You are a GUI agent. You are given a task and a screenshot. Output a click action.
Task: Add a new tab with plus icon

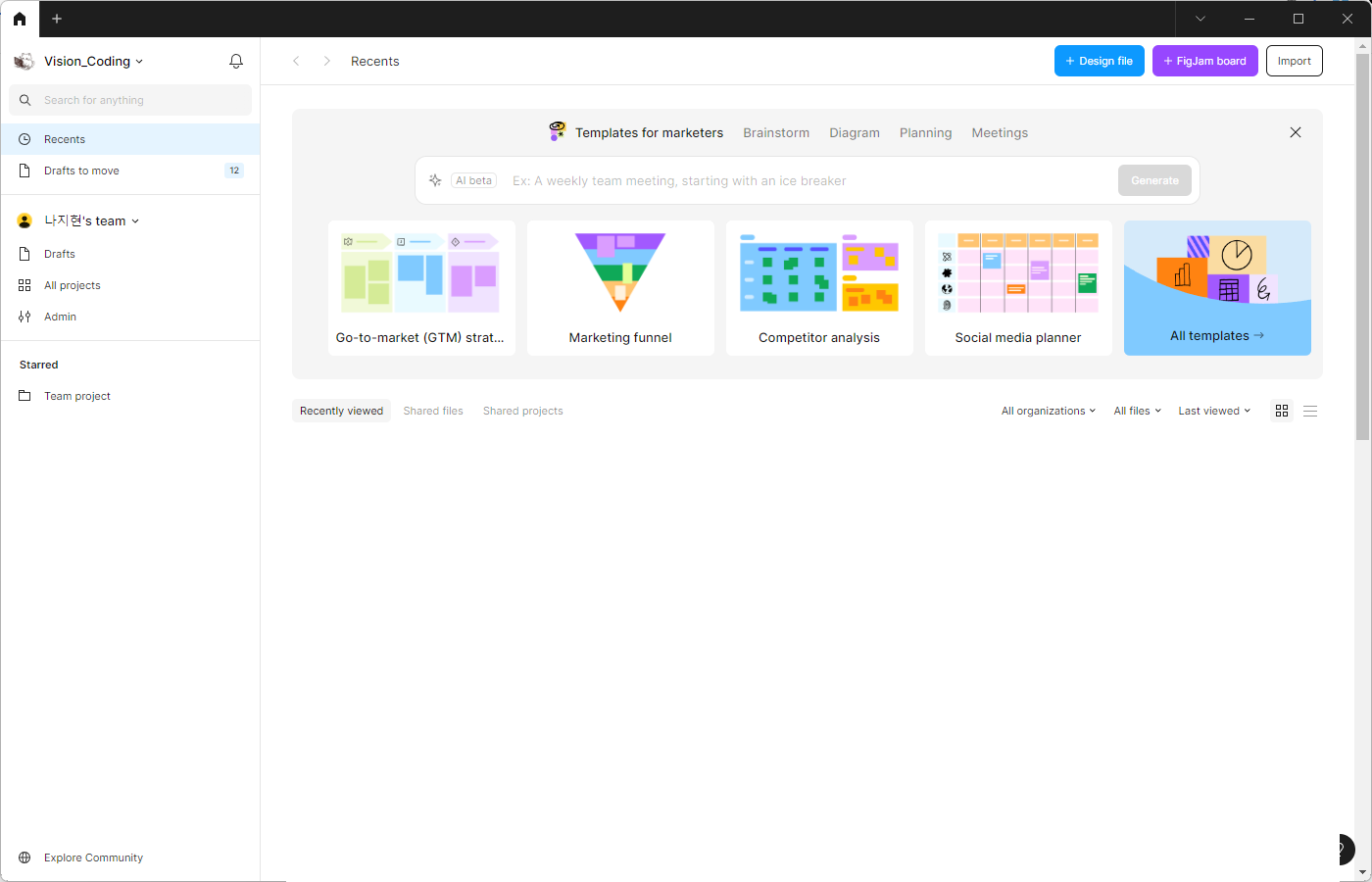57,19
